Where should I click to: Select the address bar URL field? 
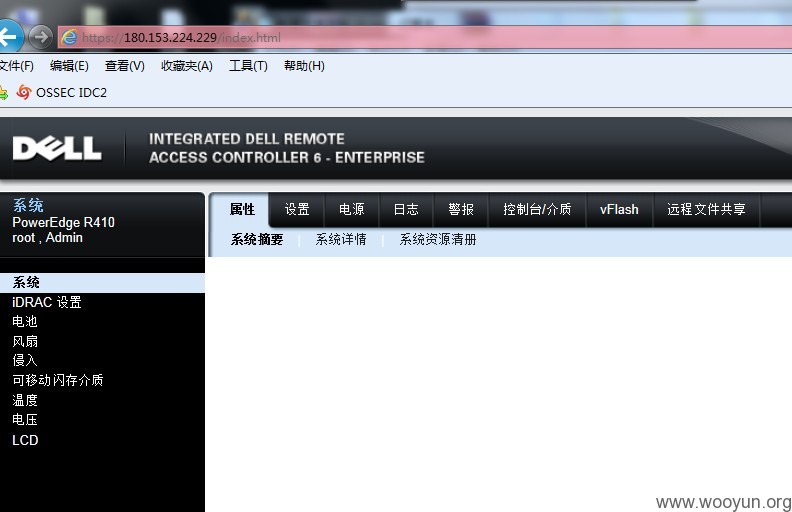pyautogui.click(x=424, y=37)
